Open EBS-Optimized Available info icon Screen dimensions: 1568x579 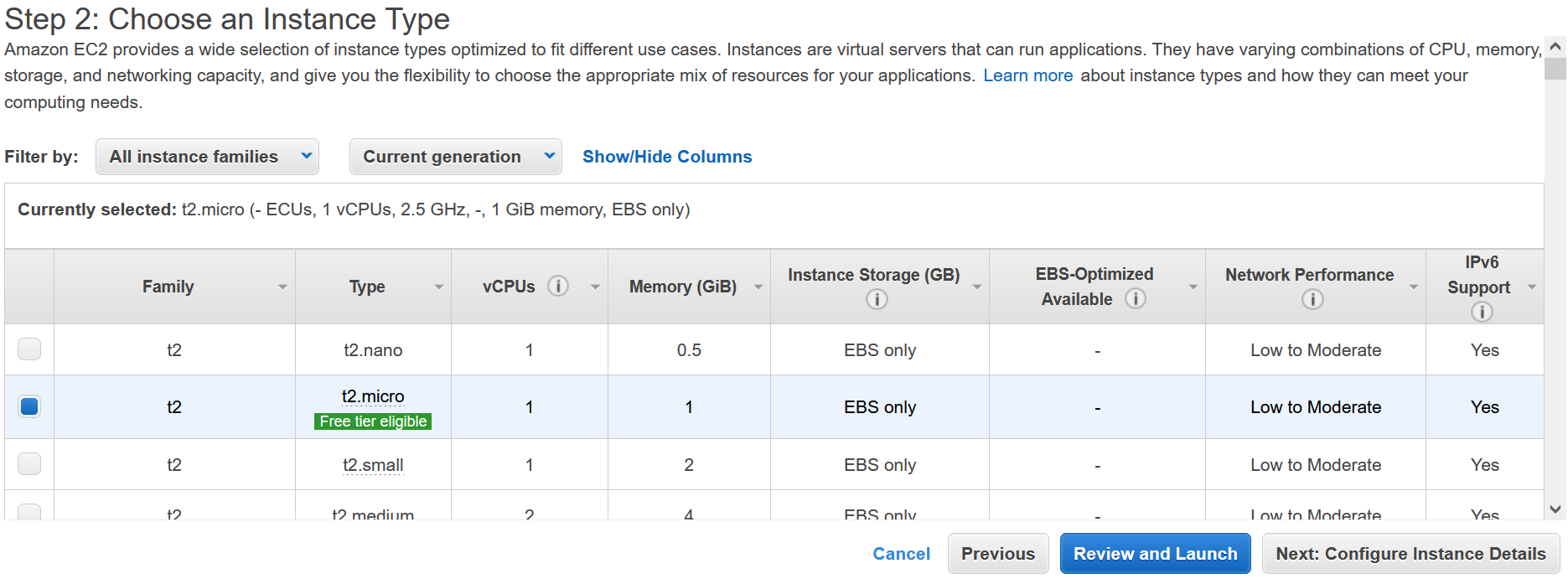point(1136,298)
